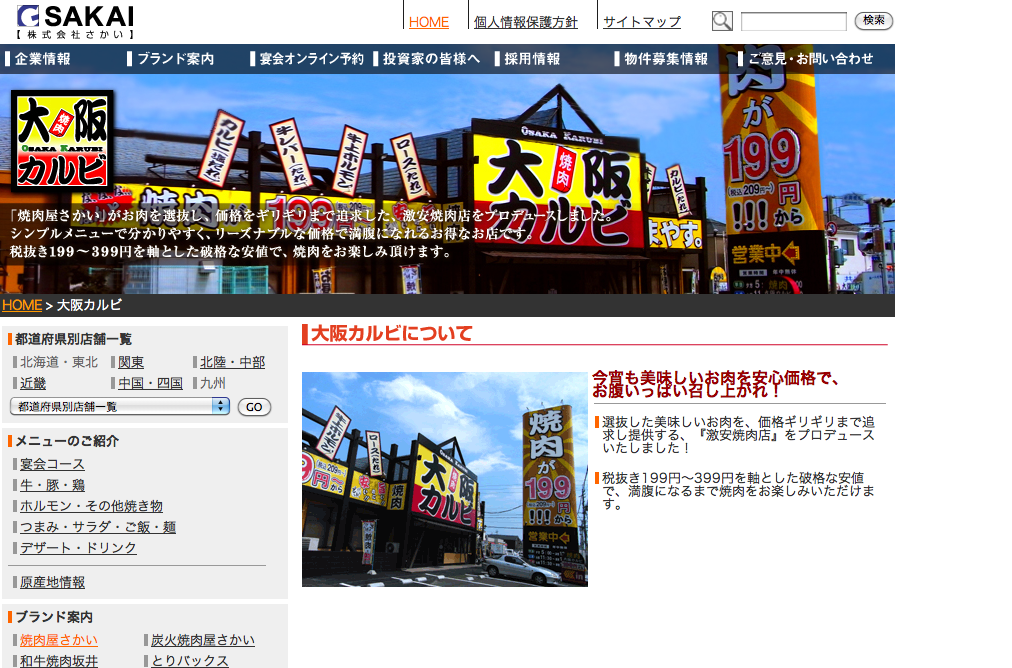The height and width of the screenshot is (668, 1012).
Task: Click the Osaka Karubi brand logo badge
Action: tap(63, 141)
